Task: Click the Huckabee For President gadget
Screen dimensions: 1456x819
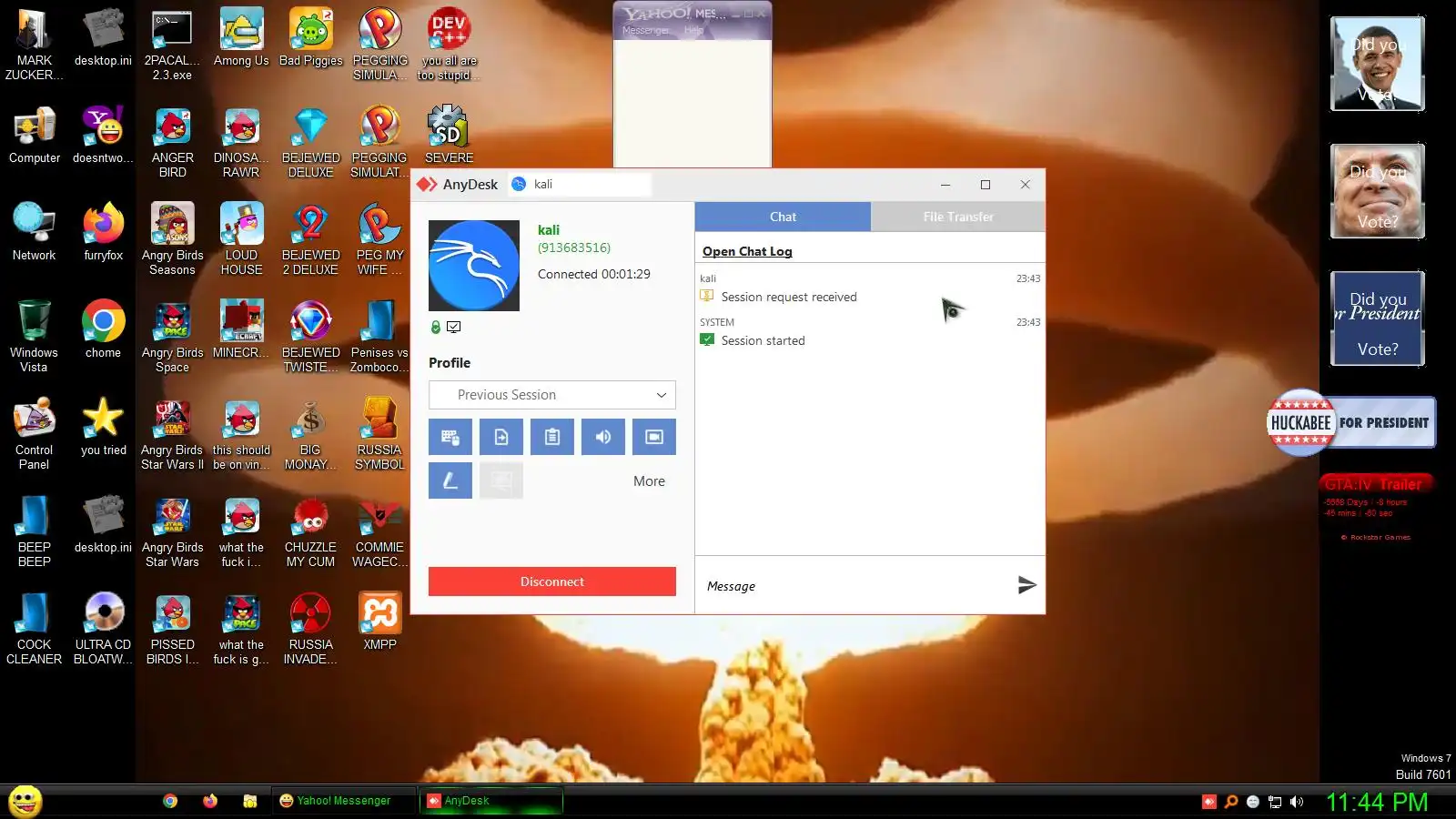Action: pyautogui.click(x=1351, y=422)
